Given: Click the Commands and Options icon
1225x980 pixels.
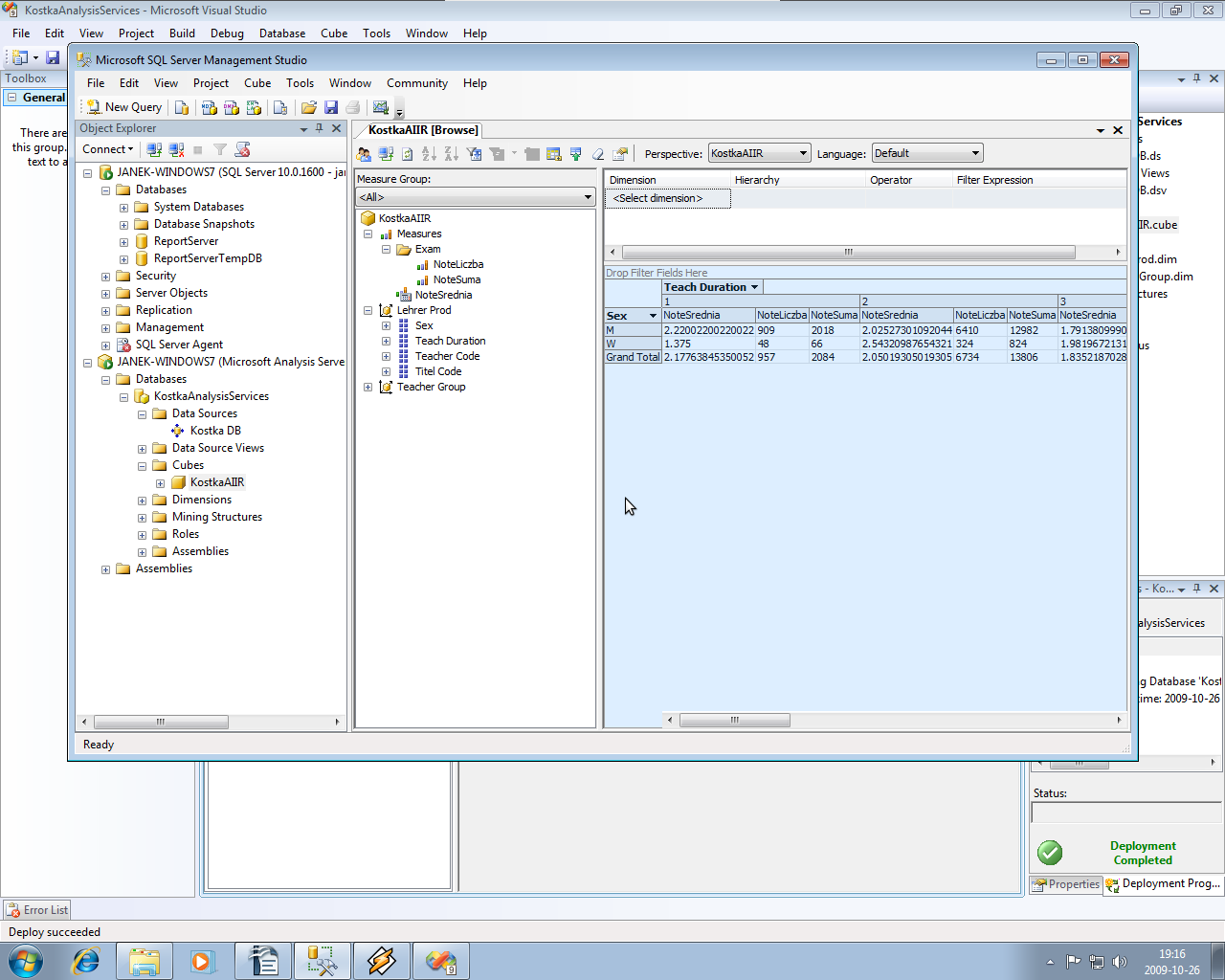Looking at the screenshot, I should (620, 153).
